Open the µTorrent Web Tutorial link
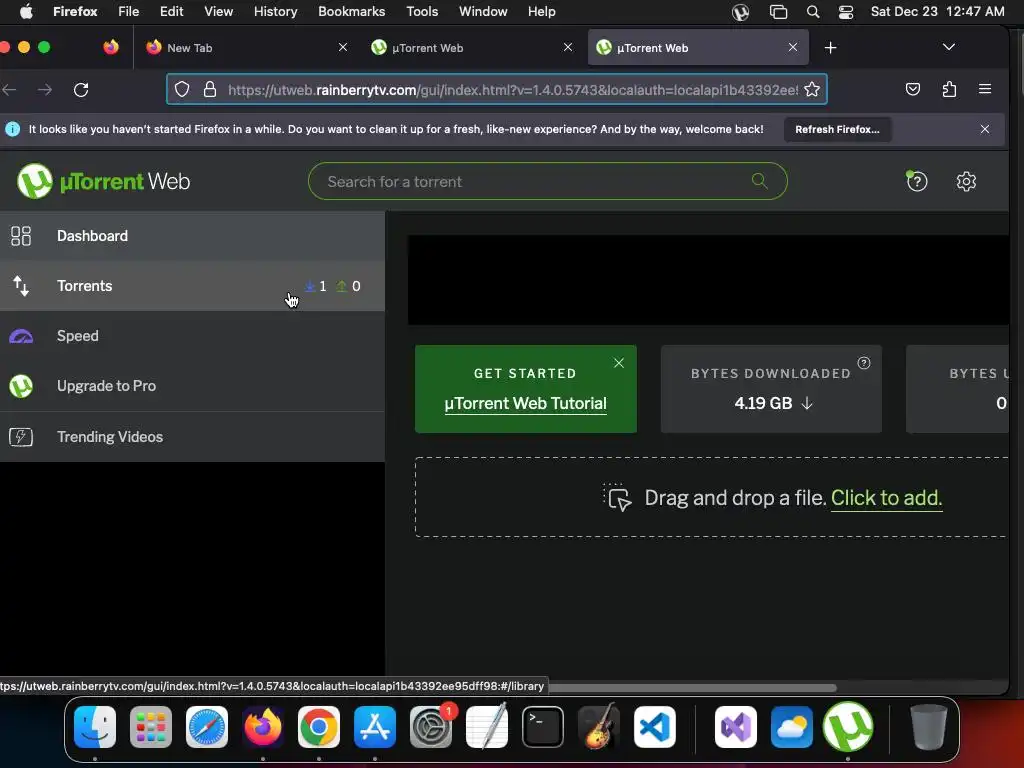Image resolution: width=1024 pixels, height=768 pixels. 525,404
